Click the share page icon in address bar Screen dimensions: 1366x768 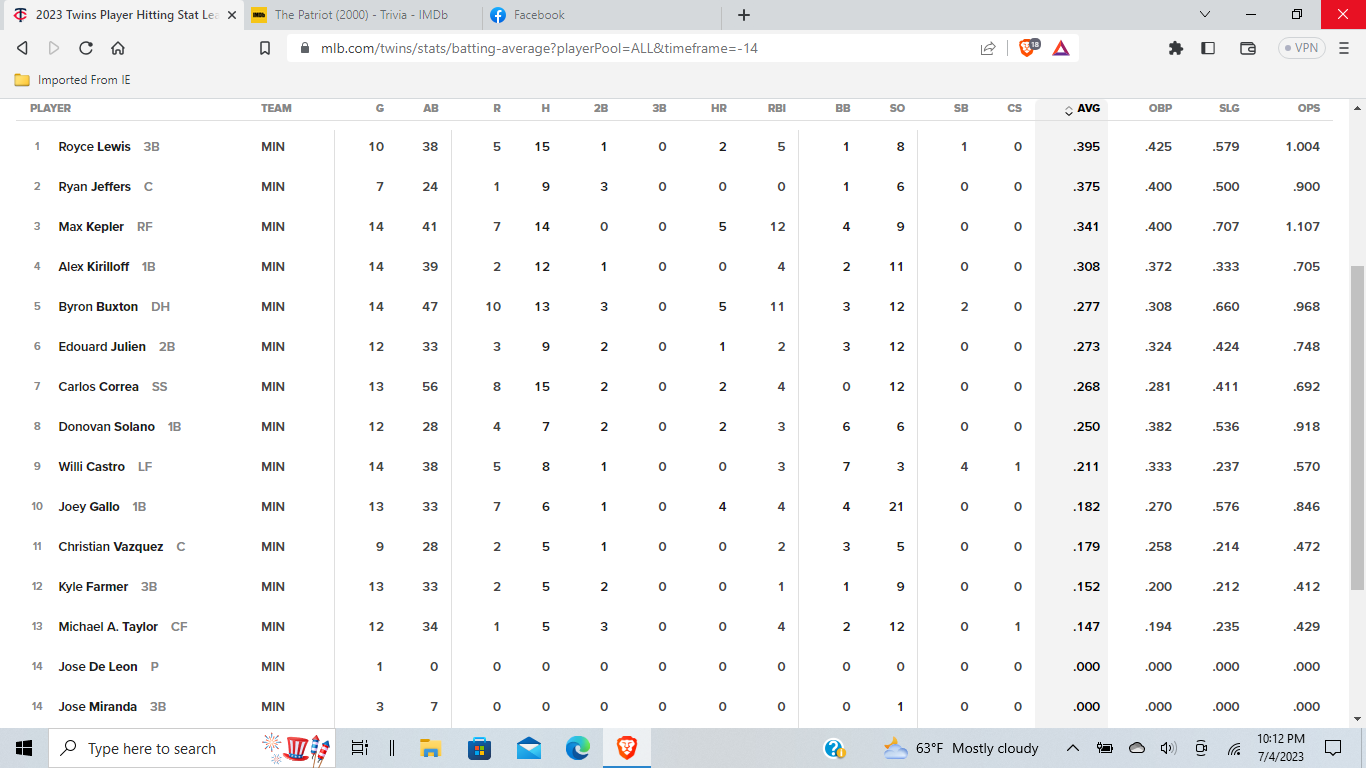[988, 48]
